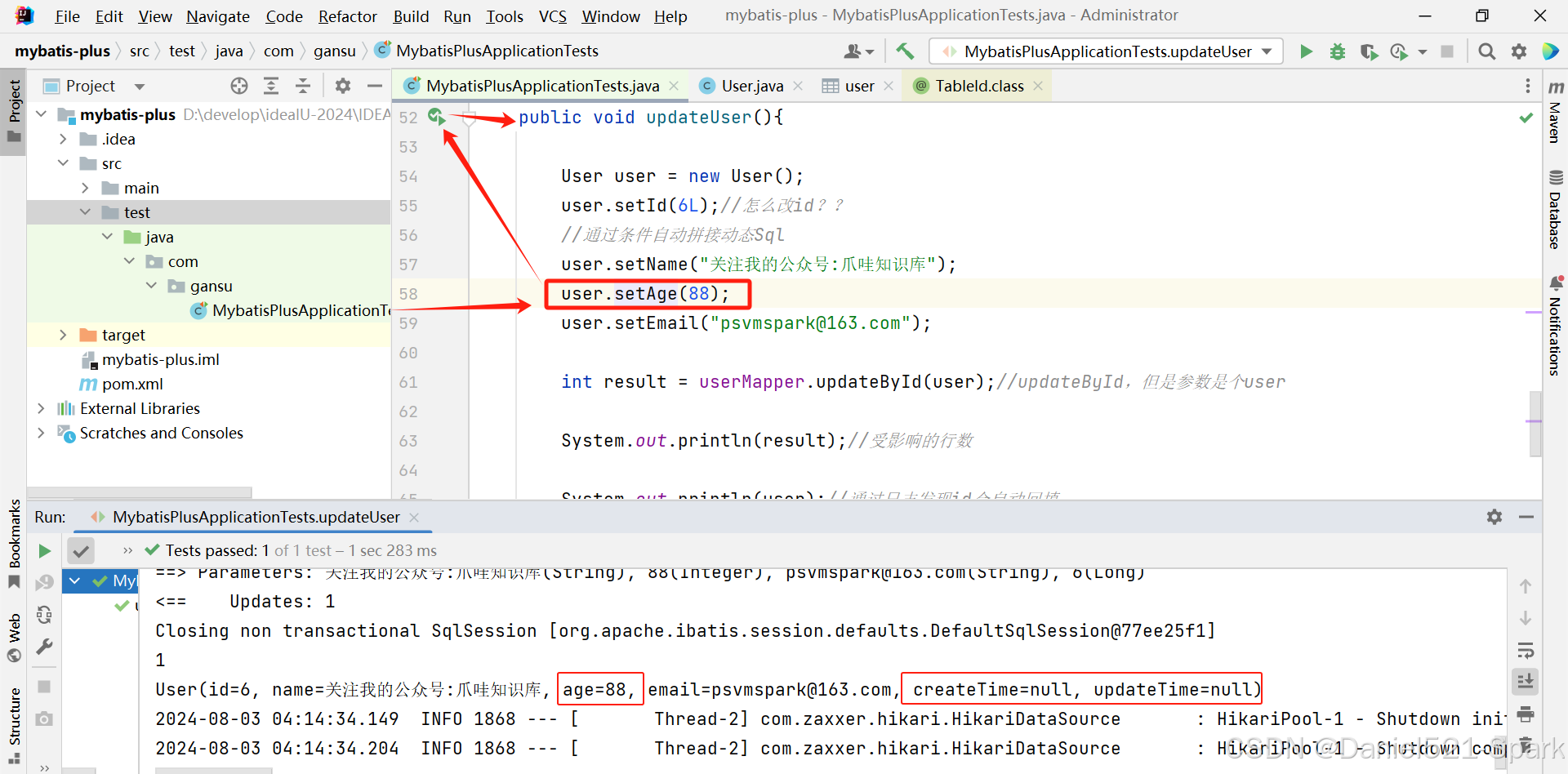Image resolution: width=1568 pixels, height=774 pixels.
Task: Open code with me user icon
Action: 858,51
